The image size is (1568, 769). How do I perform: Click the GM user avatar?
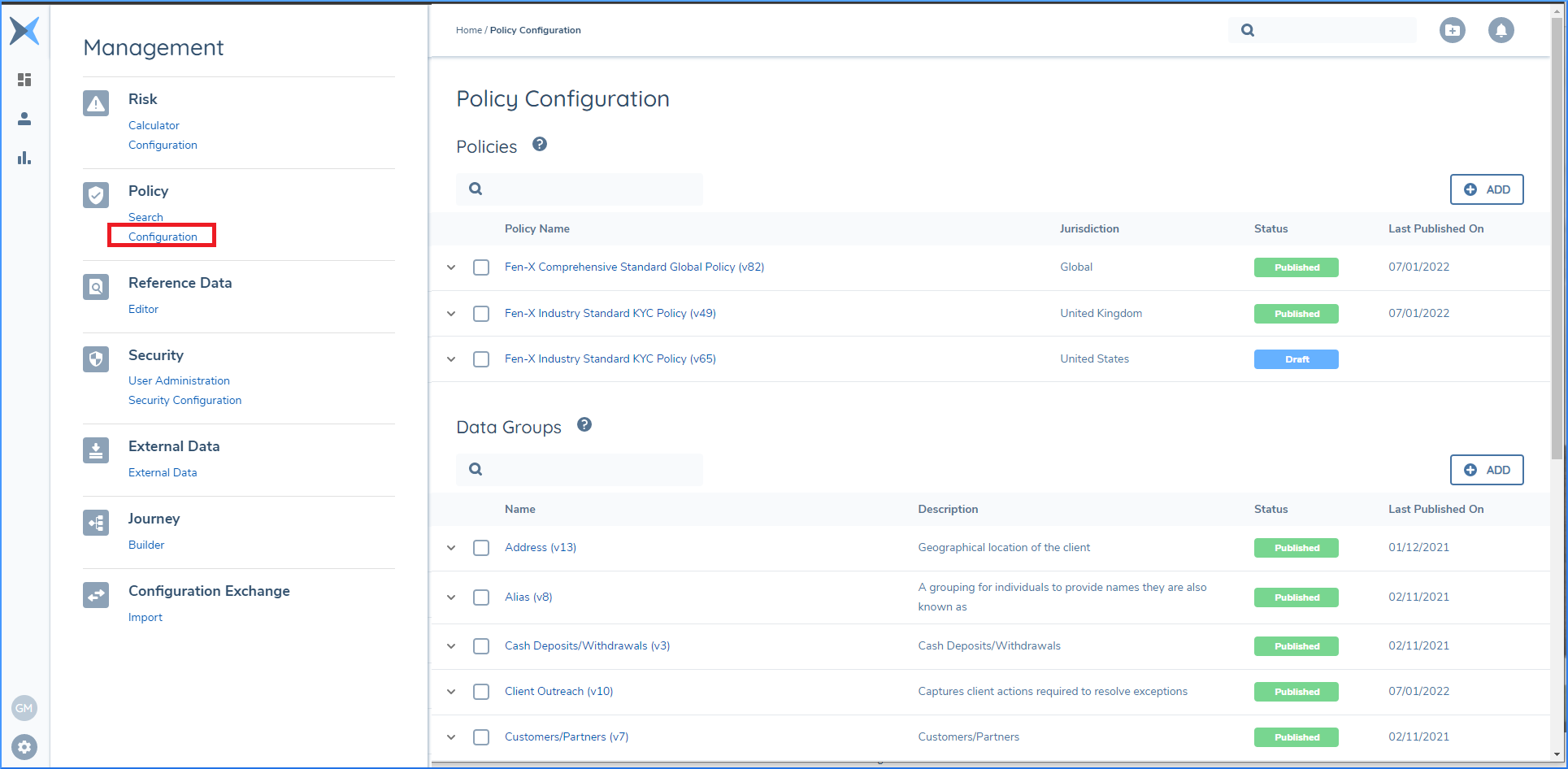(x=24, y=708)
